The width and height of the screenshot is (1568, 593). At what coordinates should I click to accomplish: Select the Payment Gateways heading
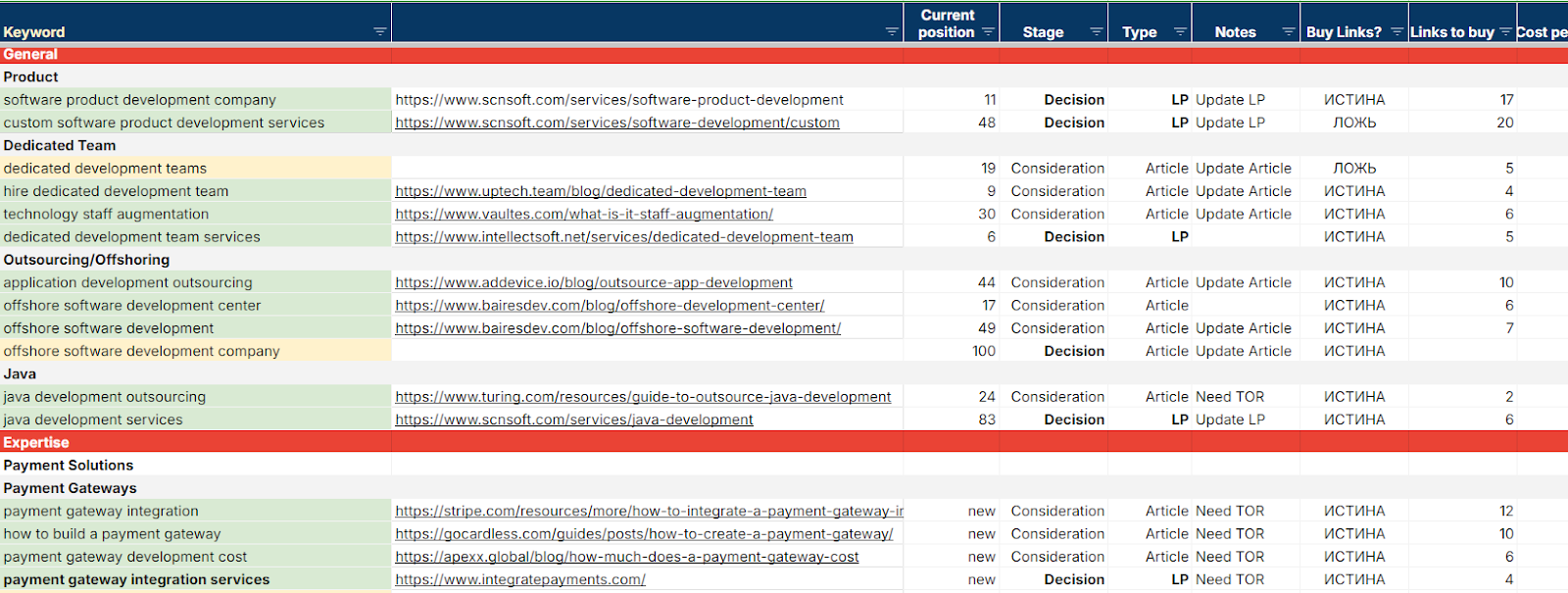tap(71, 488)
